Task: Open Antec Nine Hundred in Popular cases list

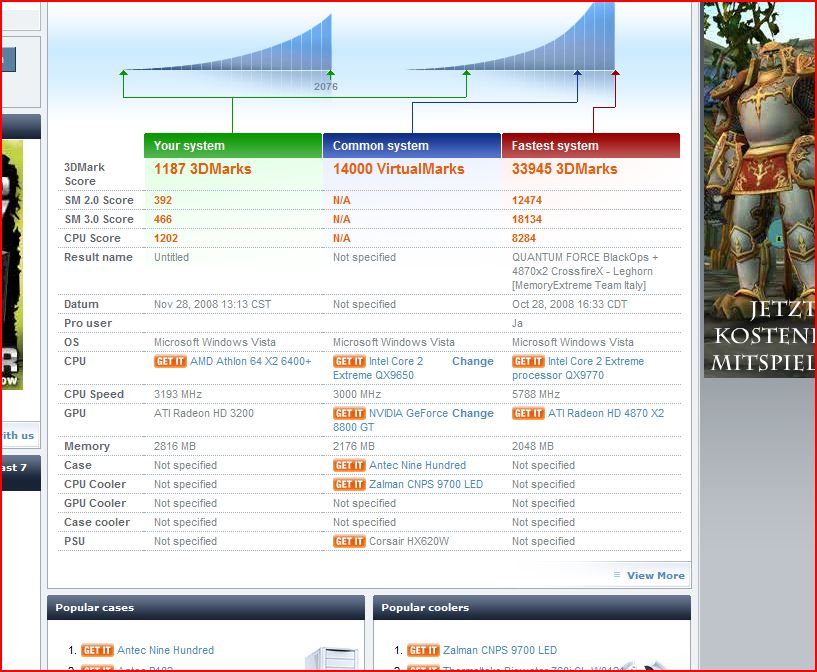Action: [166, 651]
